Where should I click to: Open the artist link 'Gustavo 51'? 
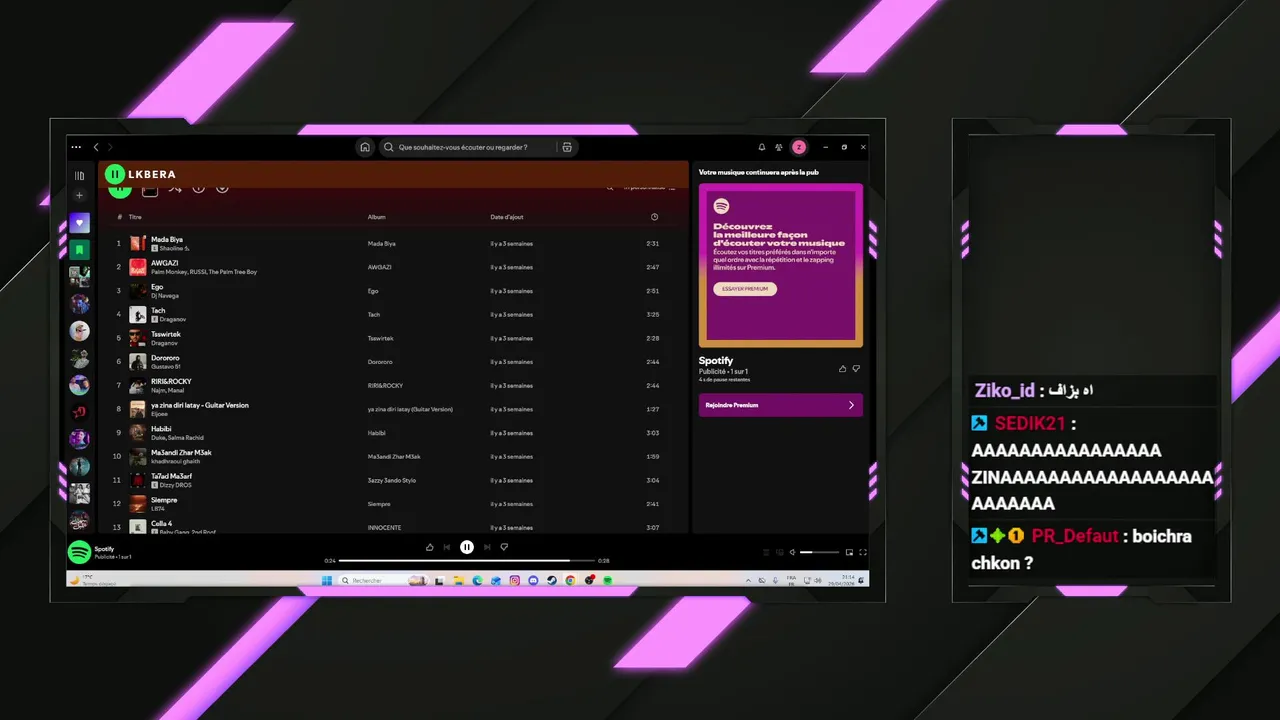click(166, 366)
